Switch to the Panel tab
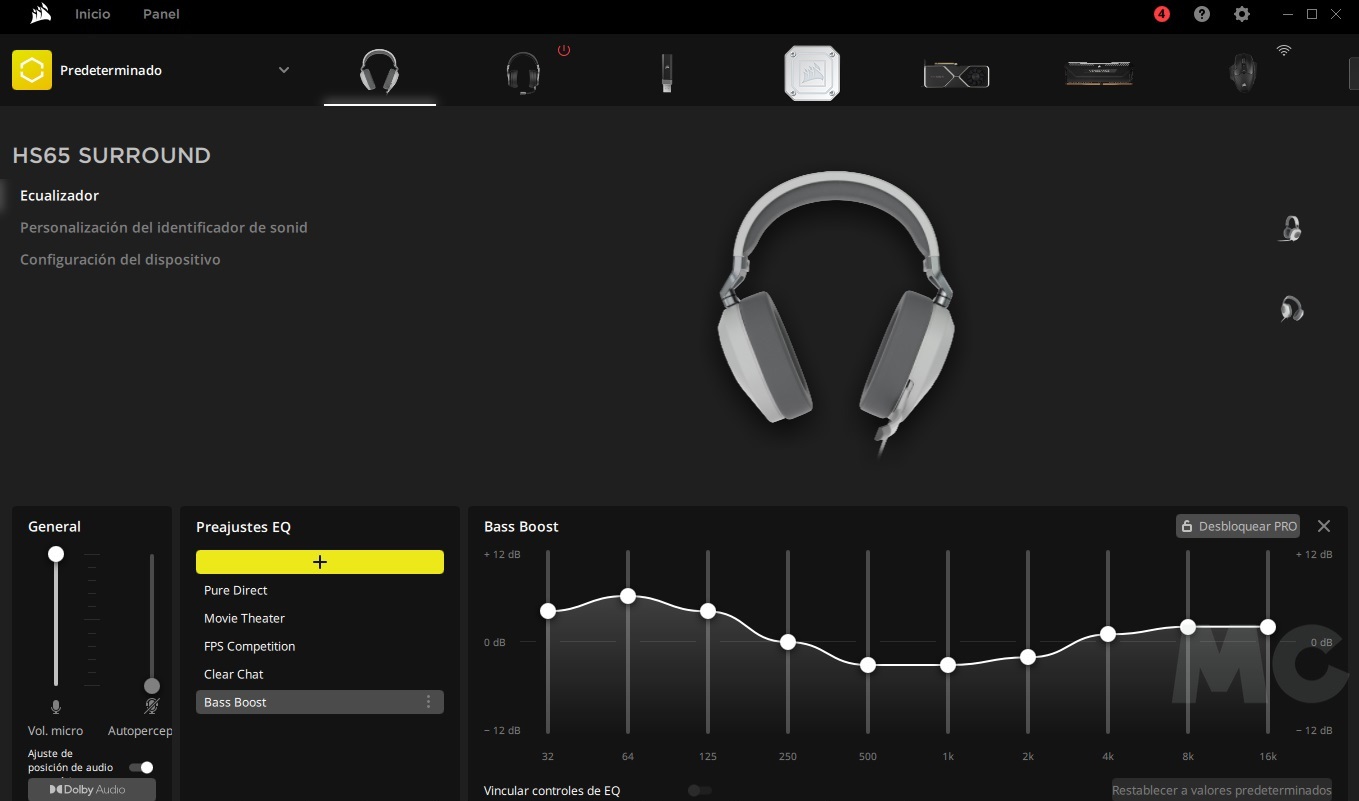Image resolution: width=1359 pixels, height=801 pixels. 161,14
